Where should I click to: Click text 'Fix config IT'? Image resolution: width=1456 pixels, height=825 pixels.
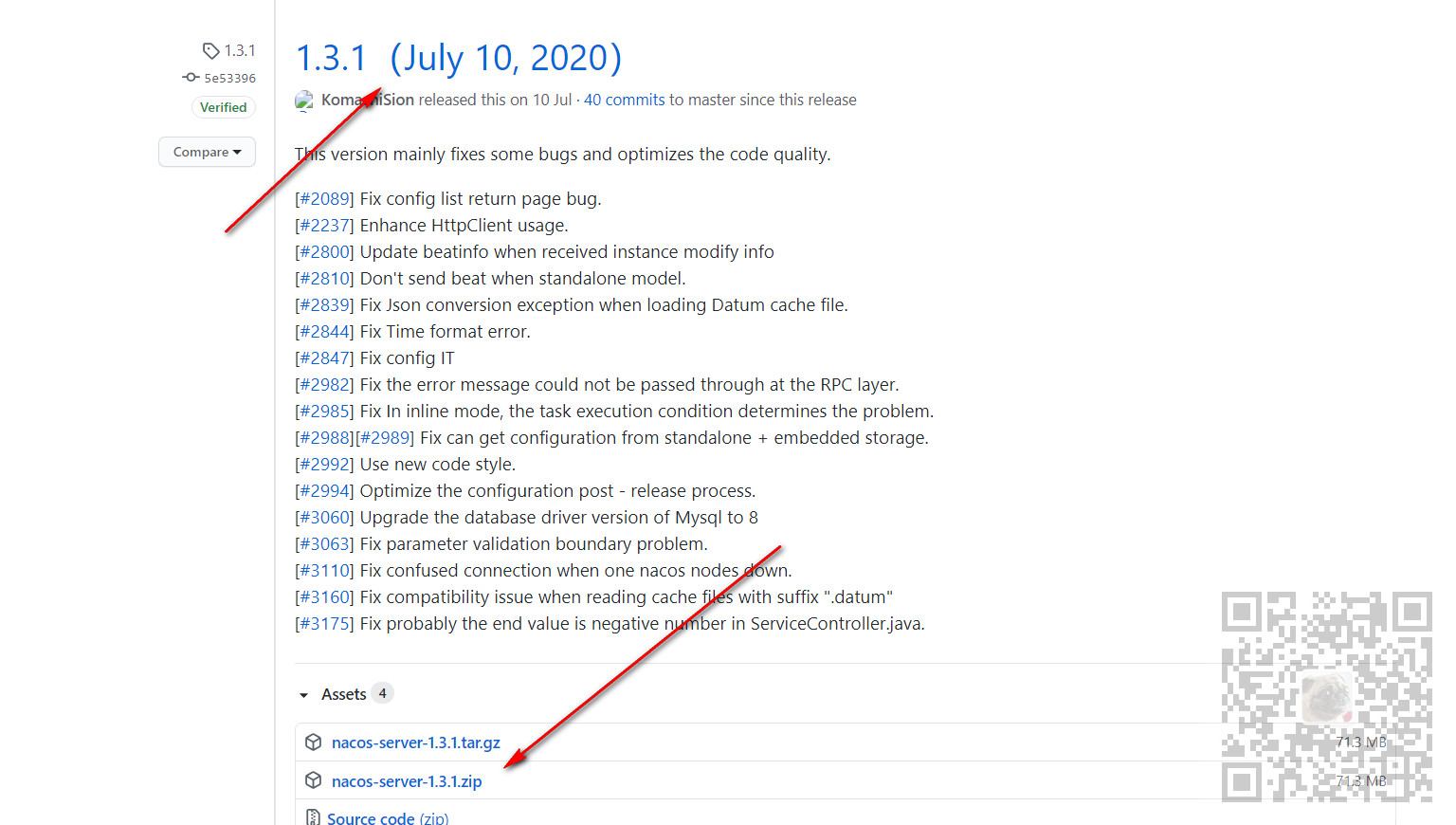click(x=407, y=357)
